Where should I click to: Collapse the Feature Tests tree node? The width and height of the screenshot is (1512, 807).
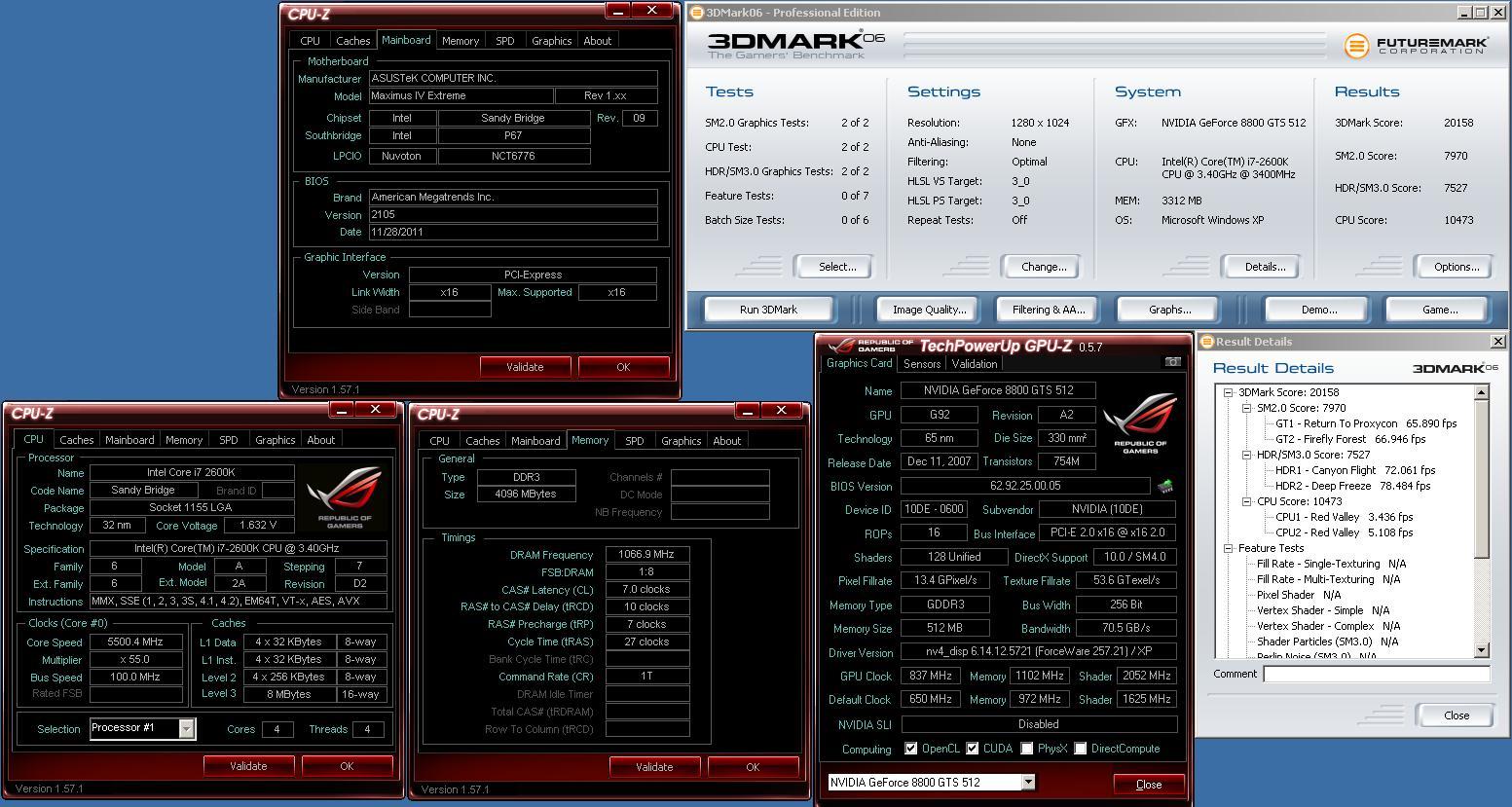(x=1229, y=548)
